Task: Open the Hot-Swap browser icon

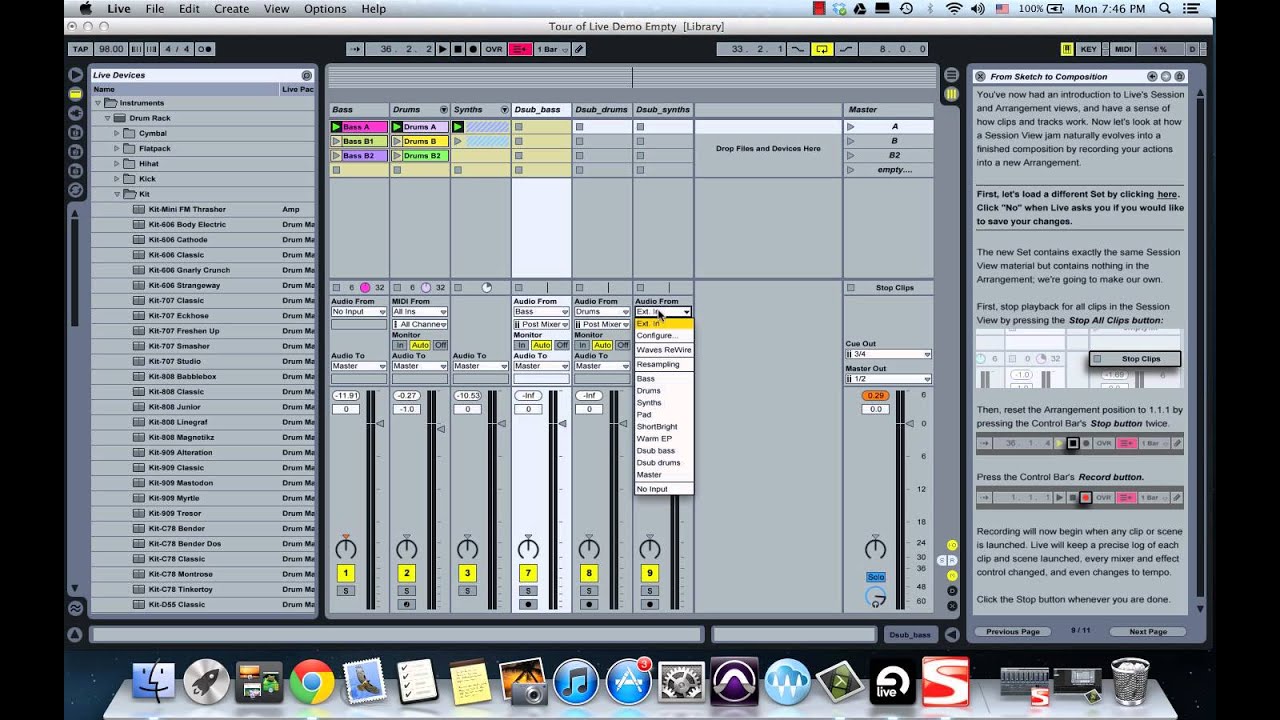Action: [x=75, y=190]
